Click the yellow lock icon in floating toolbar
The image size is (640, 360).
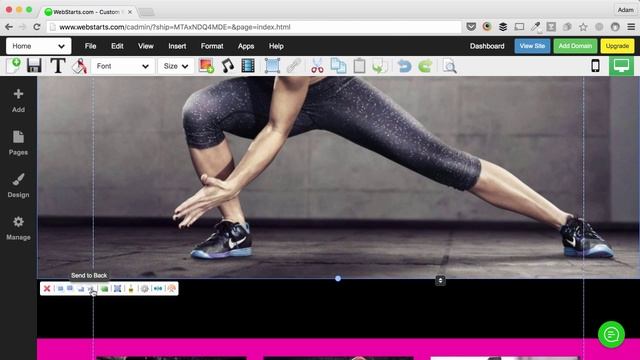(131, 289)
